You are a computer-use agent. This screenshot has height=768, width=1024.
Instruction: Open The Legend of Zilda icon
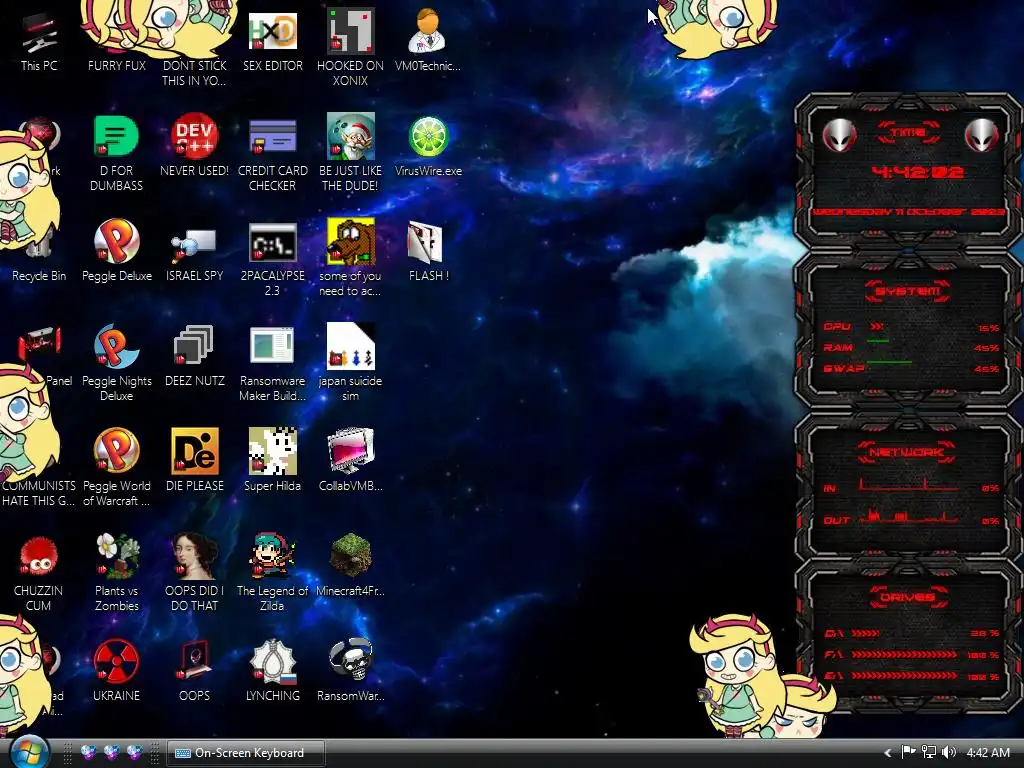pos(273,573)
